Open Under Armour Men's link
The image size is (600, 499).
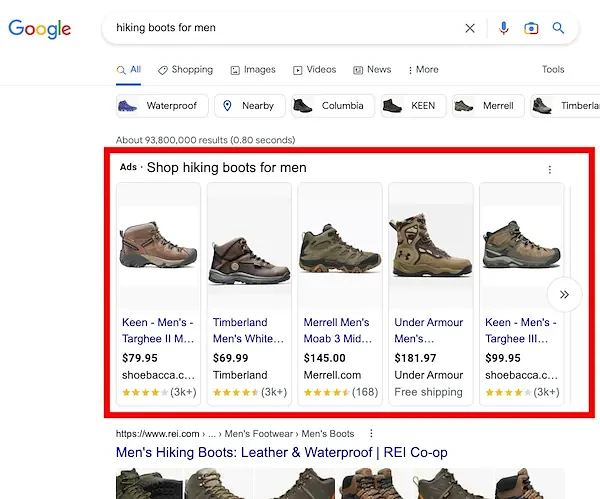pos(429,330)
